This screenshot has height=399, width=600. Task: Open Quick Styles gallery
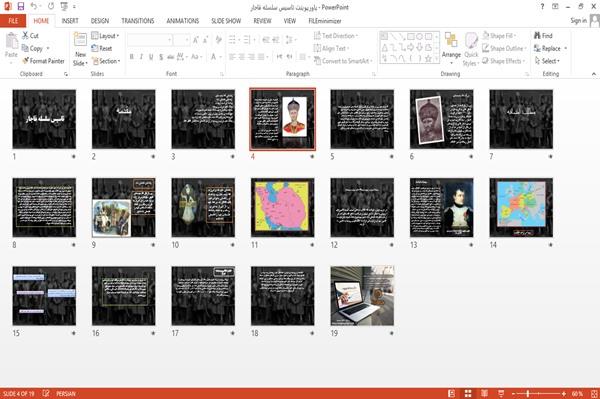[x=471, y=50]
